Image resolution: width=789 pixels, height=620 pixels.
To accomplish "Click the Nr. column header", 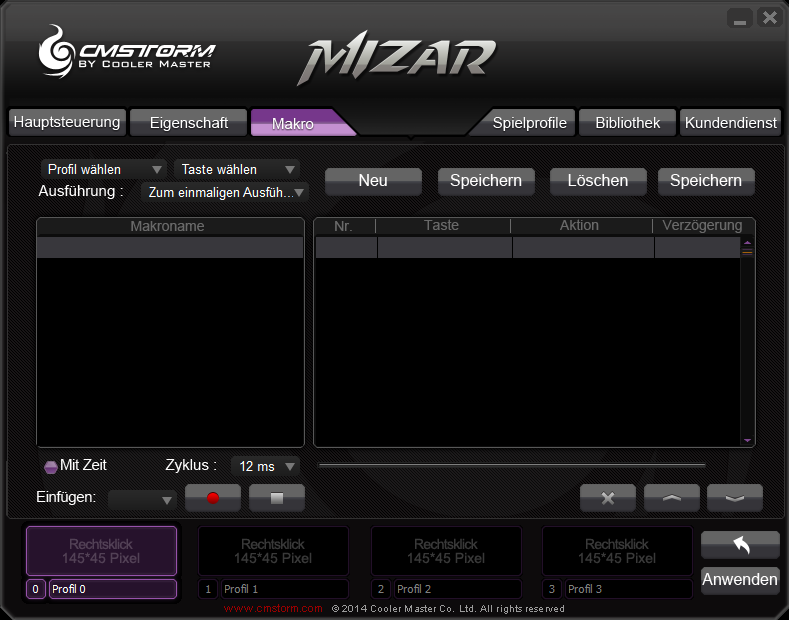I will pos(345,226).
